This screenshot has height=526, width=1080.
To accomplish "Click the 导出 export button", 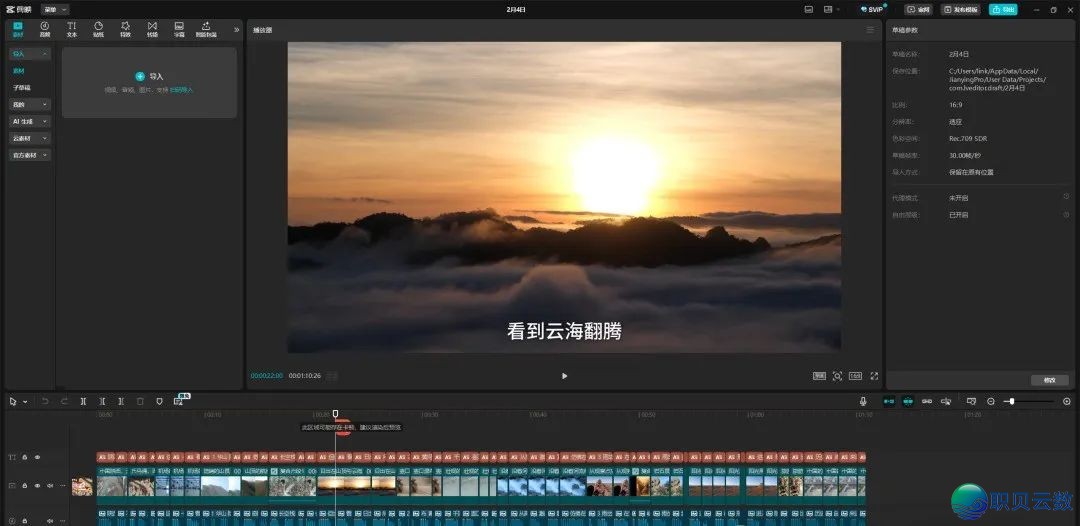I will point(1003,10).
